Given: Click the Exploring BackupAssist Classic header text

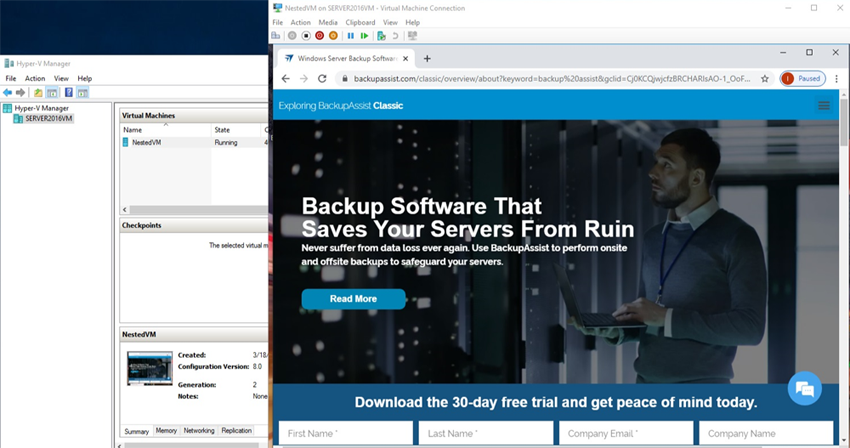Looking at the screenshot, I should pos(340,106).
